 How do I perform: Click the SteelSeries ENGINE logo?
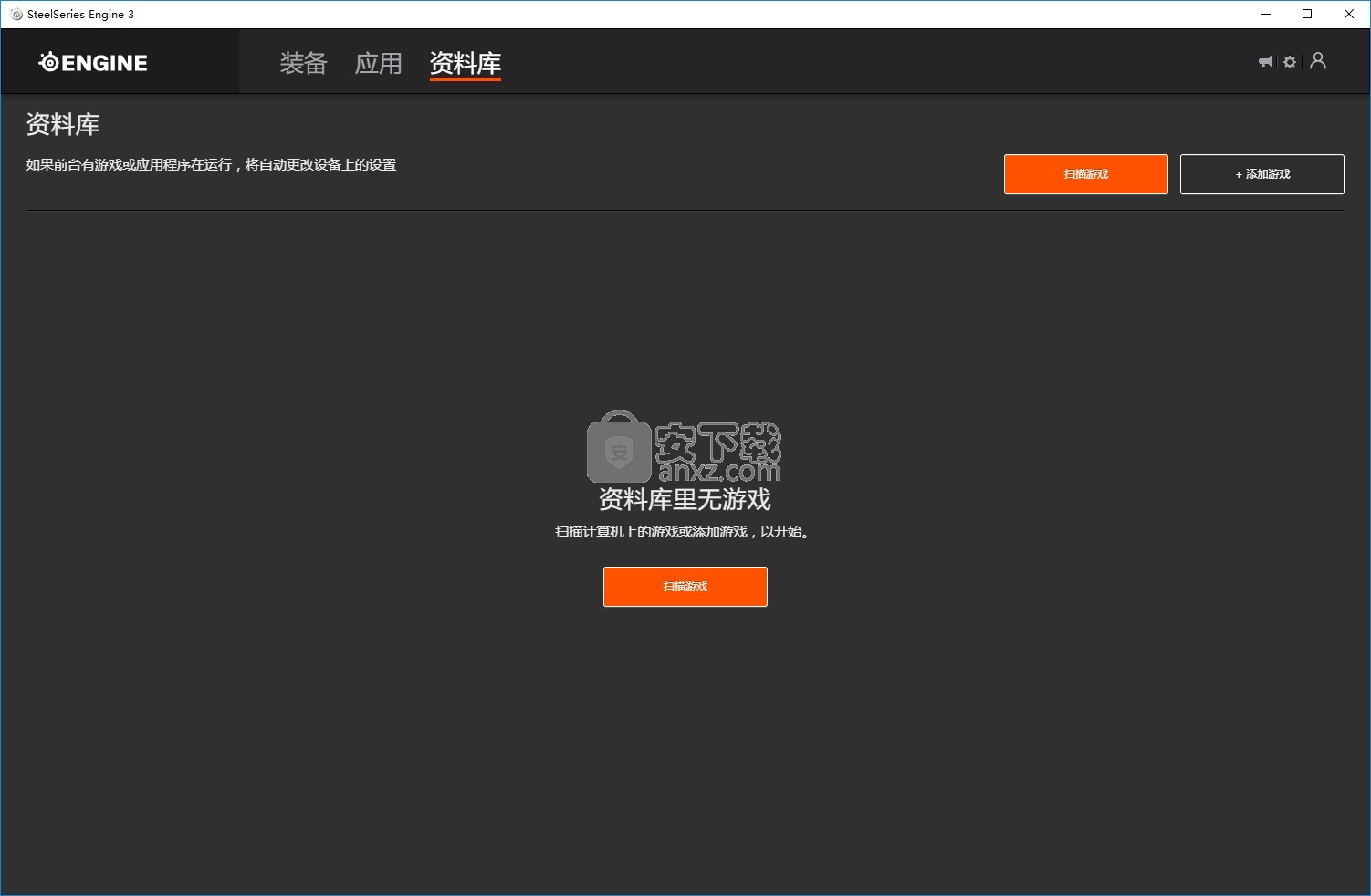[x=93, y=62]
